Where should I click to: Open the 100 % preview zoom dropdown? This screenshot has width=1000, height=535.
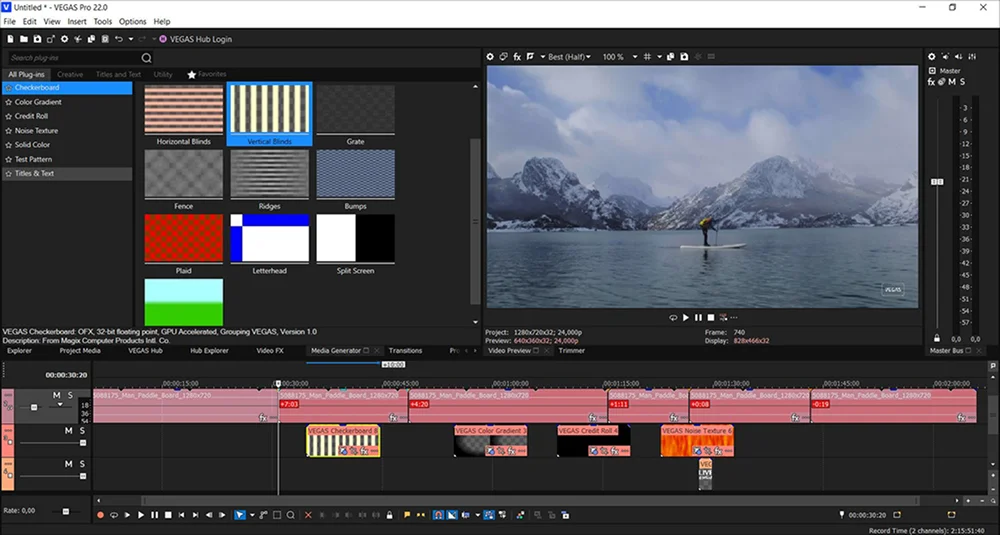619,57
